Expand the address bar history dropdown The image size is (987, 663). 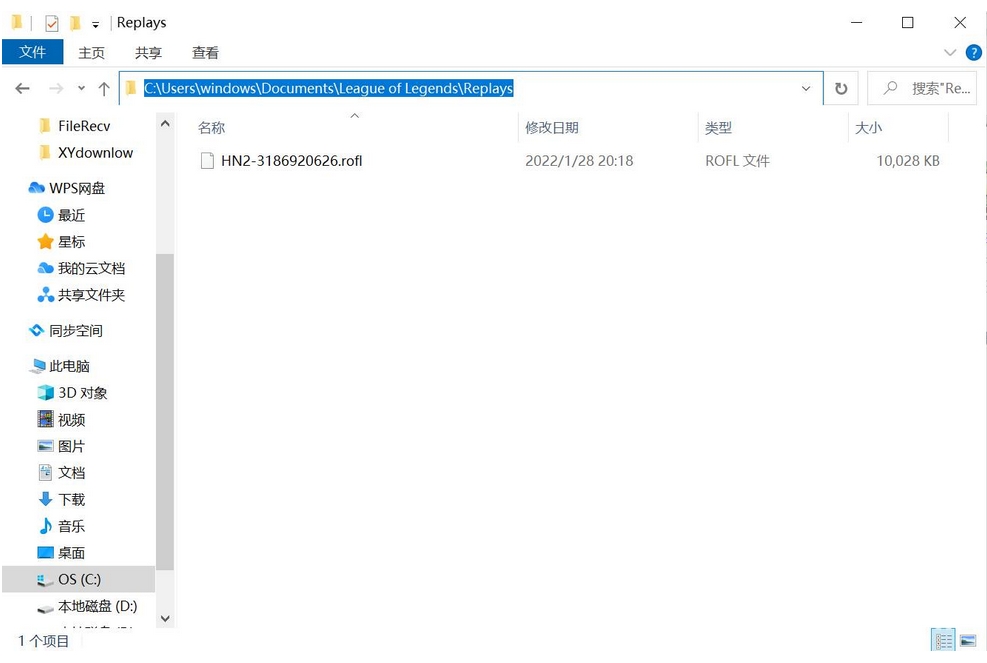806,89
